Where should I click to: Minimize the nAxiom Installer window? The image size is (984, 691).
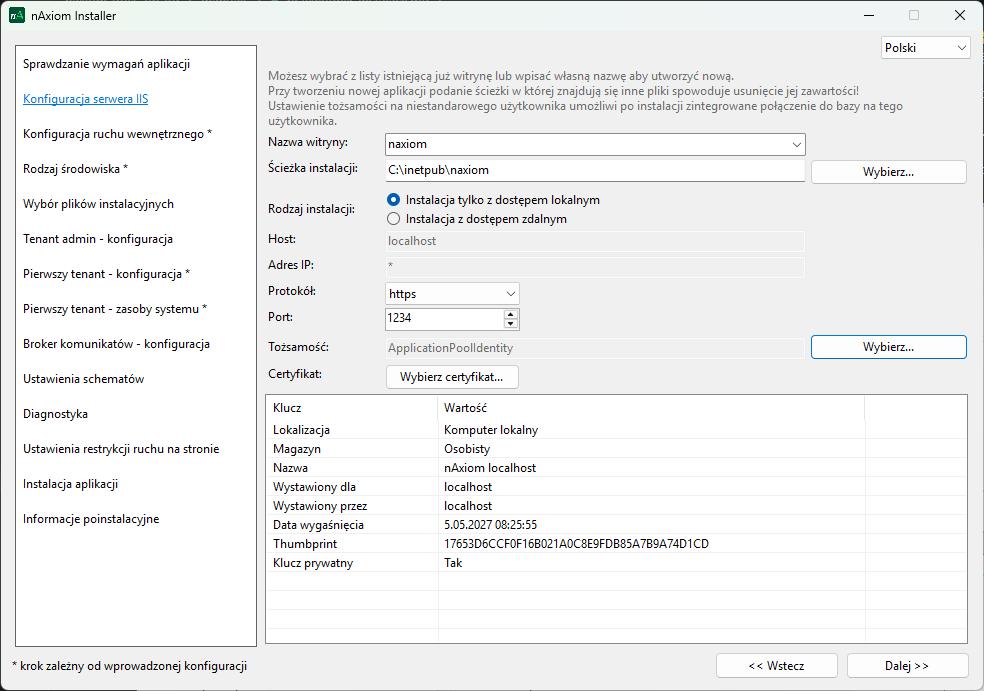[869, 16]
